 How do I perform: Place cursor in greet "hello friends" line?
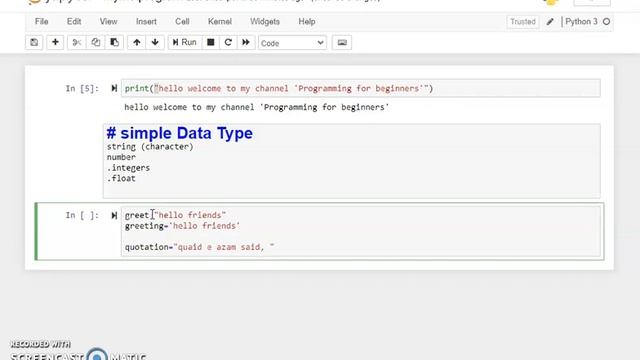pos(175,215)
